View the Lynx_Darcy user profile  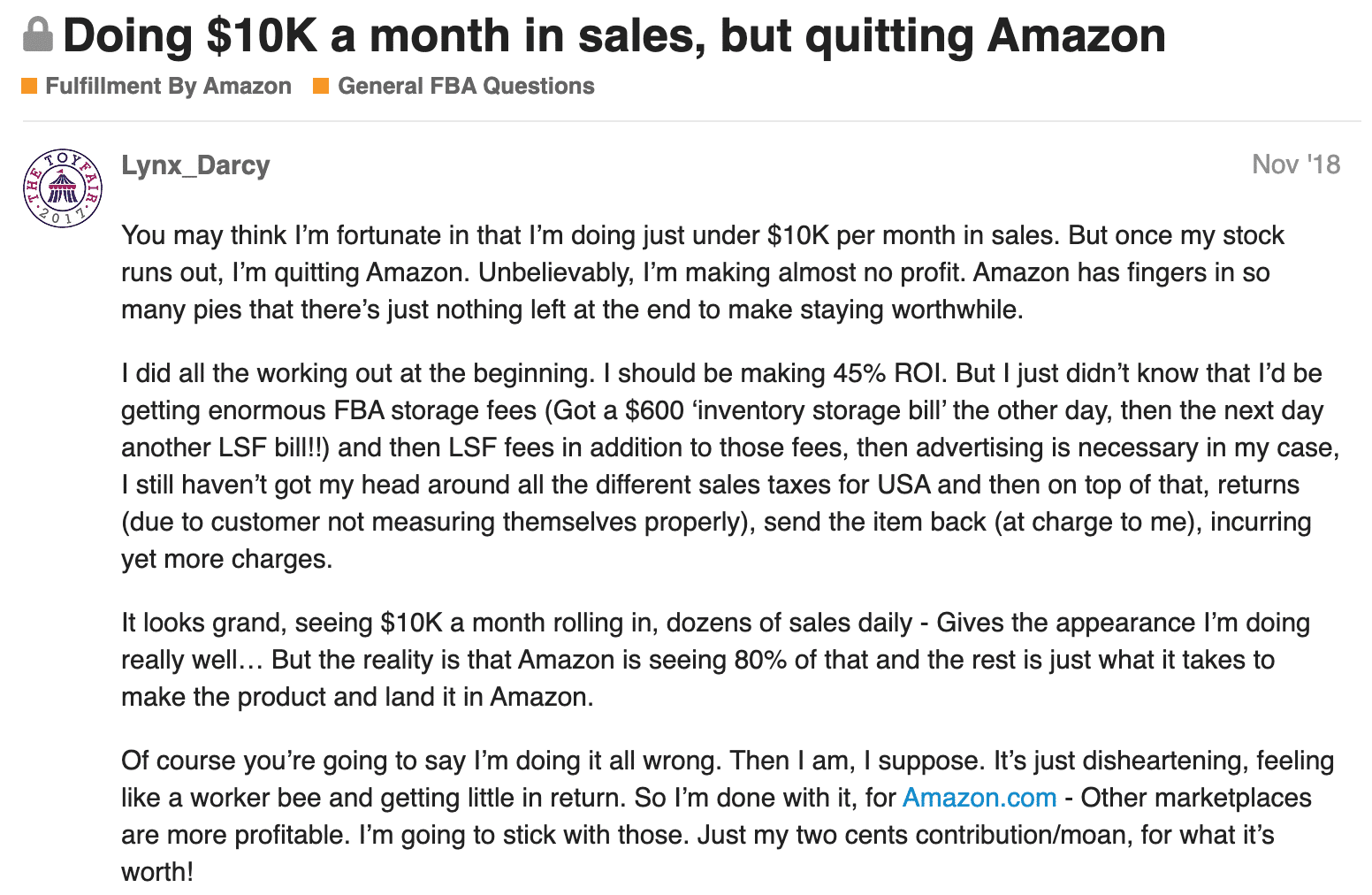(x=195, y=165)
